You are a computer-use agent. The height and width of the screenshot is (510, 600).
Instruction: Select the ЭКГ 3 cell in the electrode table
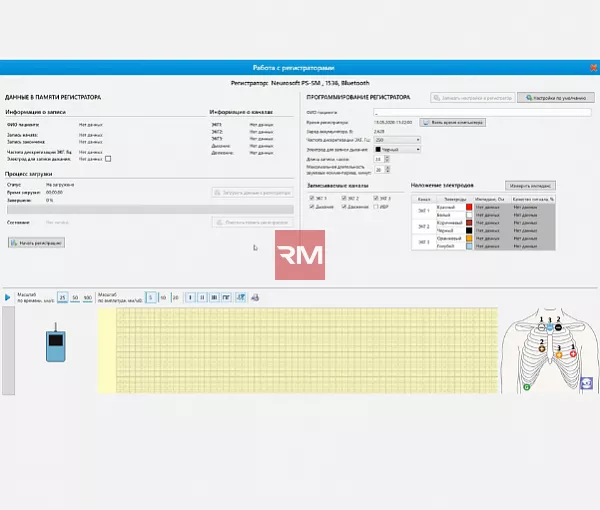424,242
